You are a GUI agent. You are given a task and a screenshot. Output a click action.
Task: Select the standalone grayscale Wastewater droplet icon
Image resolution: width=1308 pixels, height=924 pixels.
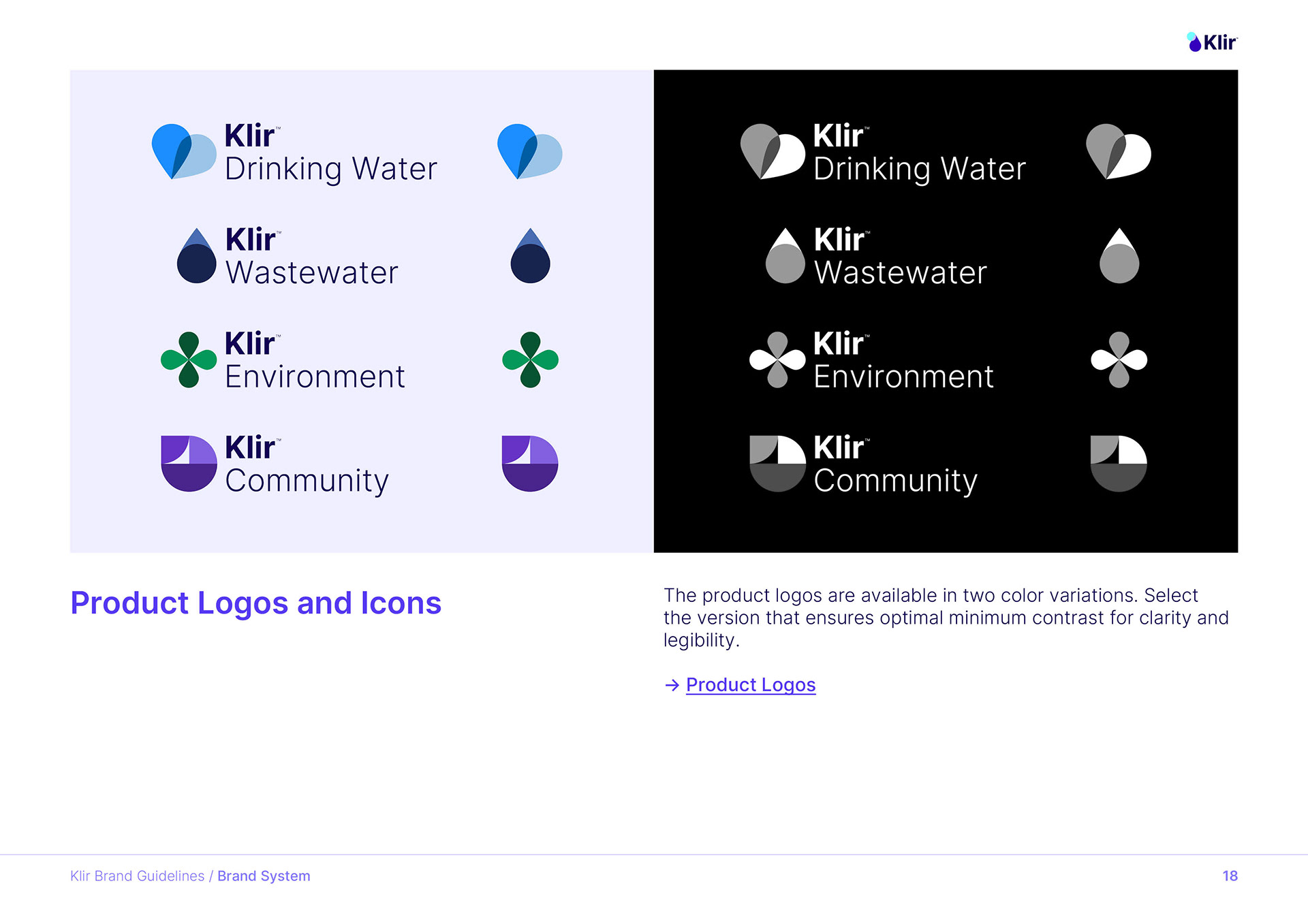coord(1119,256)
